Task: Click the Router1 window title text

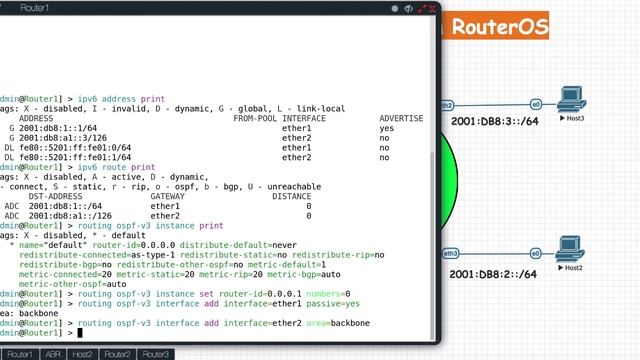Action: tap(35, 8)
